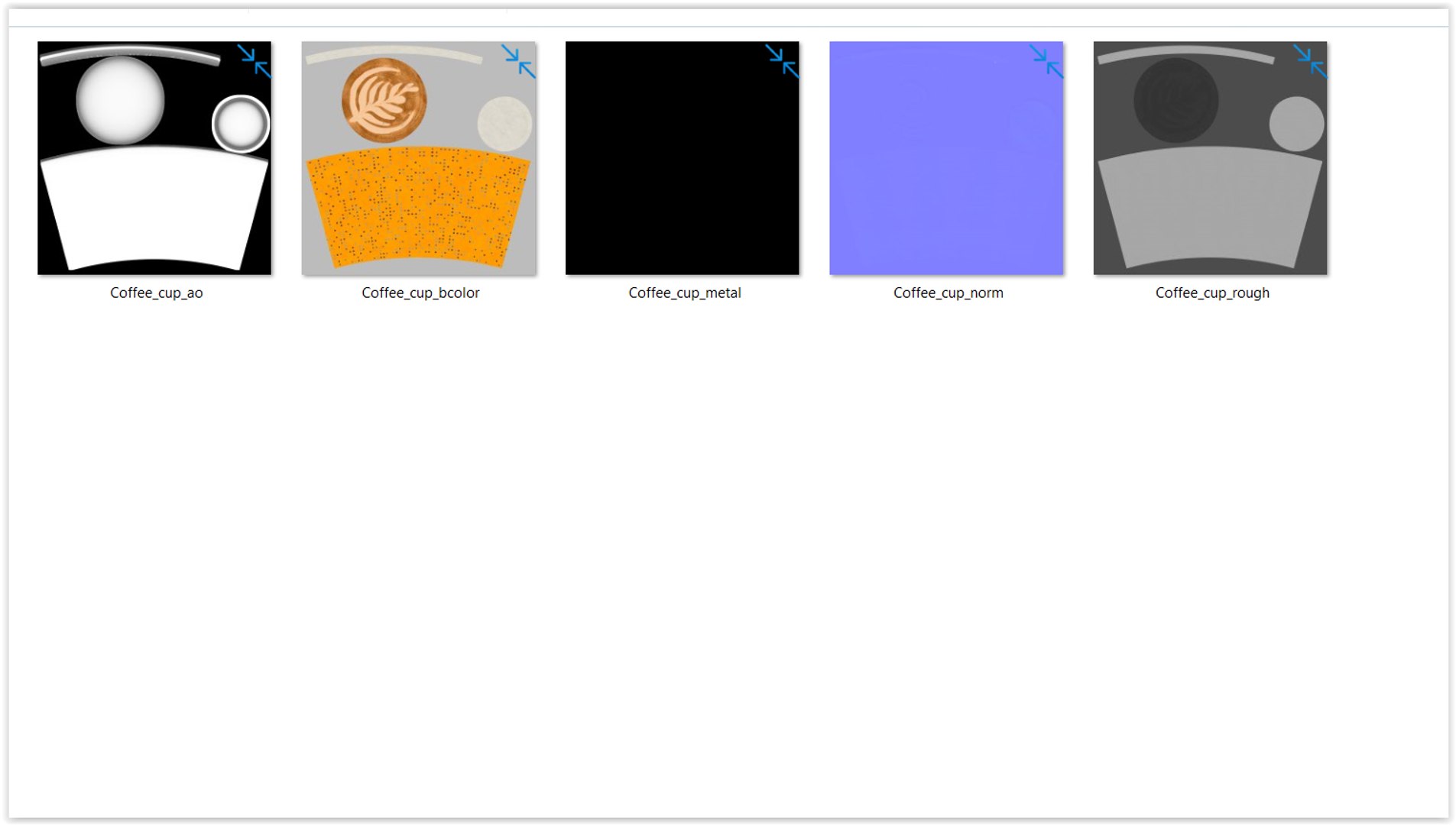This screenshot has height=825, width=1456.
Task: Click the Coffee_cup_rough file name
Action: pyautogui.click(x=1212, y=293)
